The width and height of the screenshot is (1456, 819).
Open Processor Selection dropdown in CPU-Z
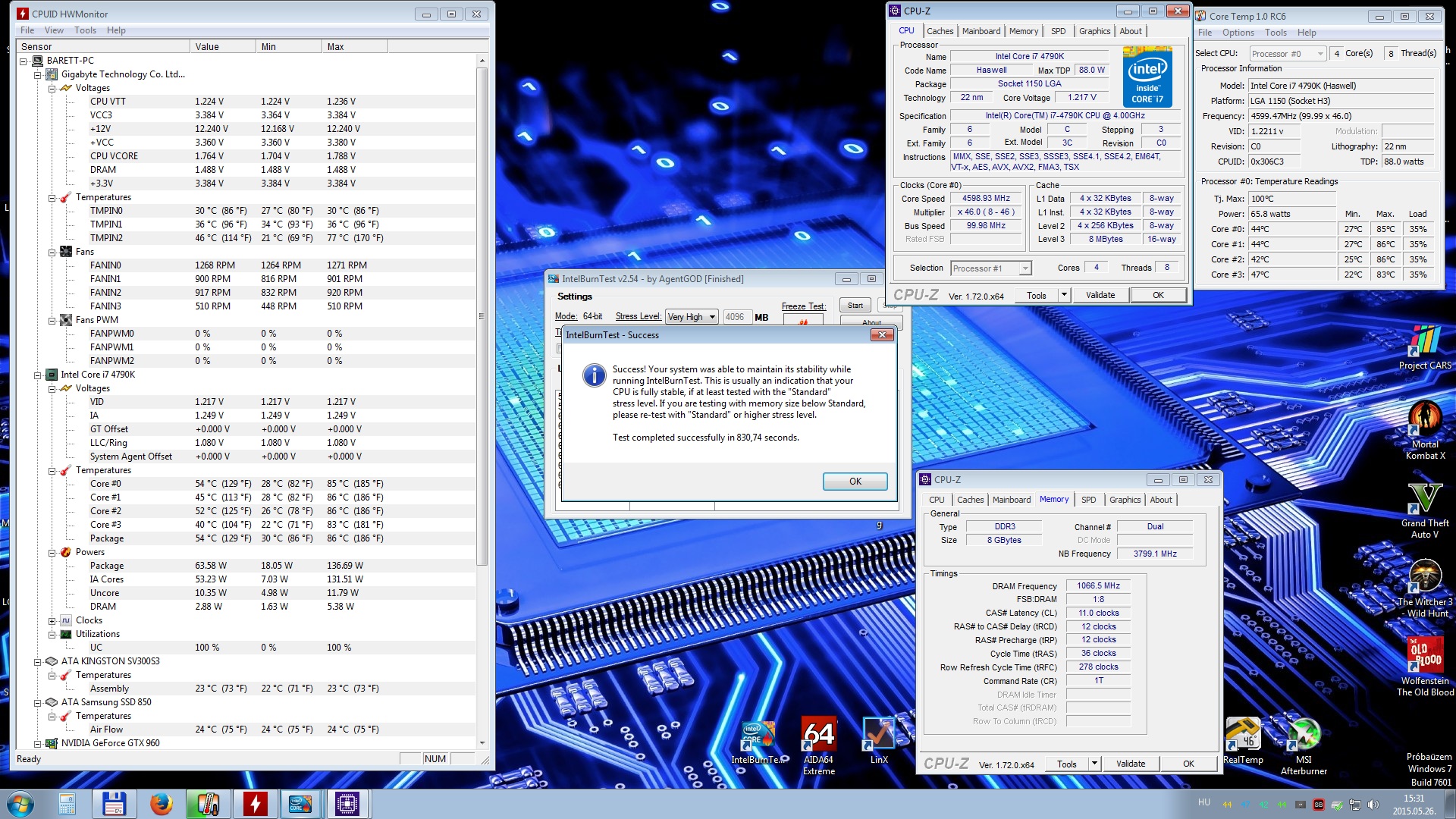(x=1025, y=268)
